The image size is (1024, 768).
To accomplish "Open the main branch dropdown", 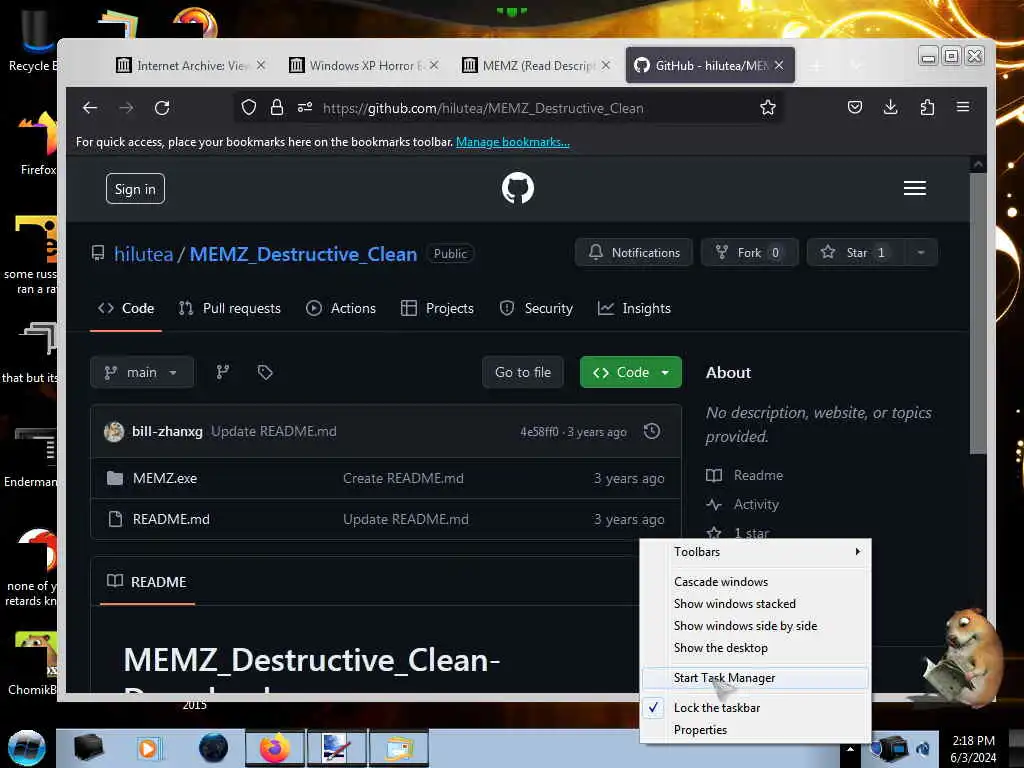I will pyautogui.click(x=142, y=372).
